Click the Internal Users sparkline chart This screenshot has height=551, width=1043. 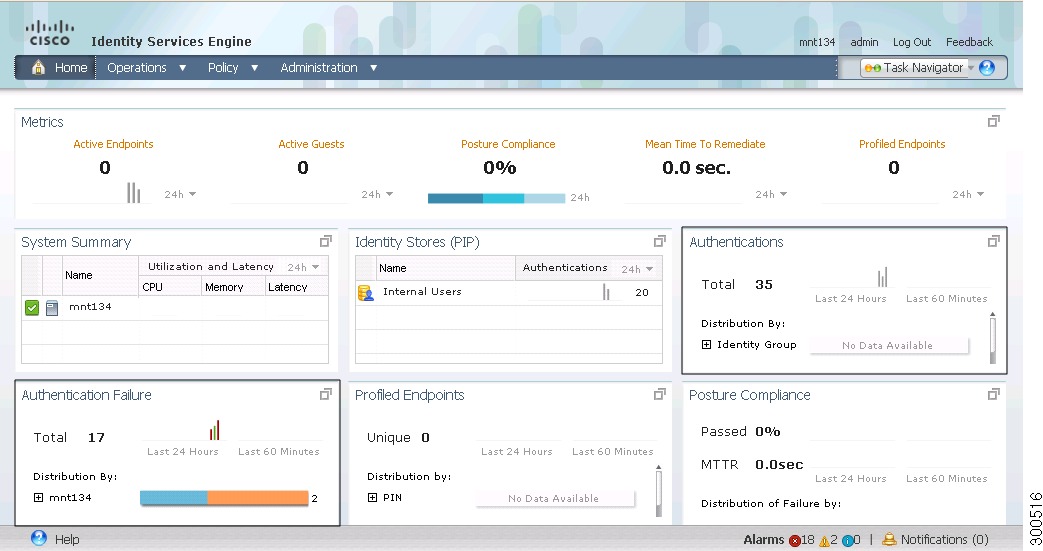606,291
